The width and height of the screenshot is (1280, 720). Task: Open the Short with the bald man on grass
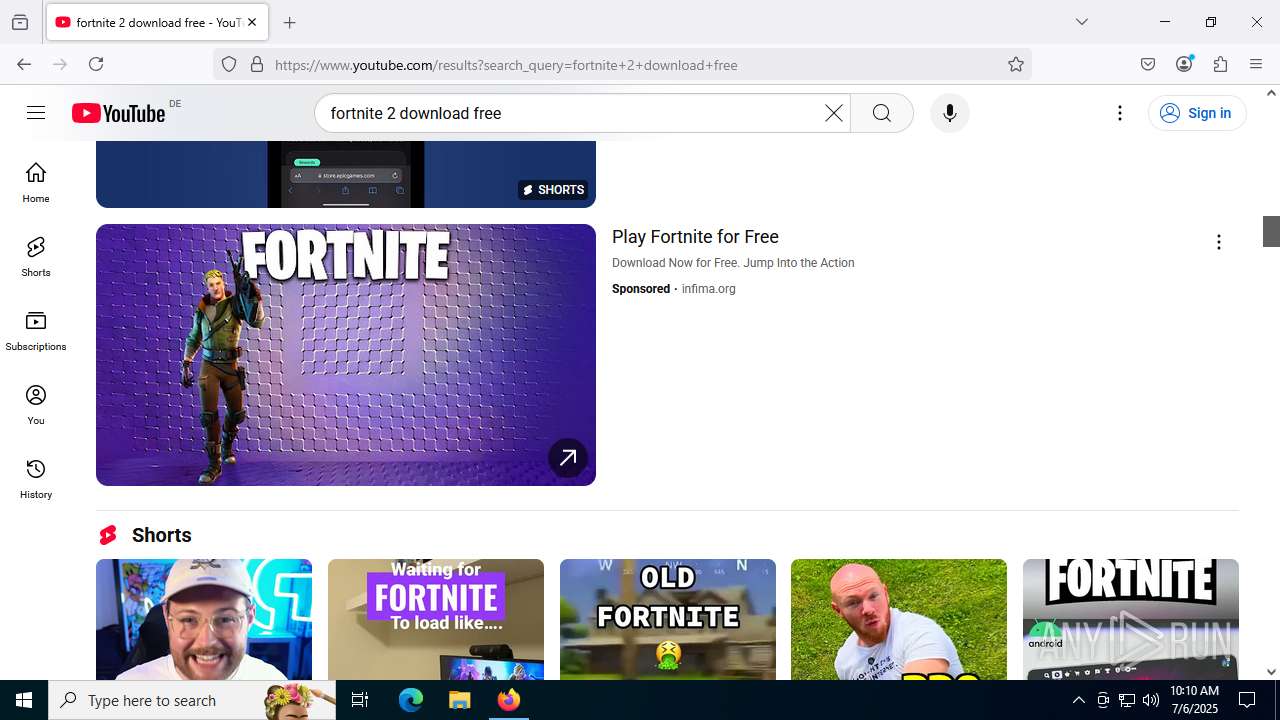point(899,619)
